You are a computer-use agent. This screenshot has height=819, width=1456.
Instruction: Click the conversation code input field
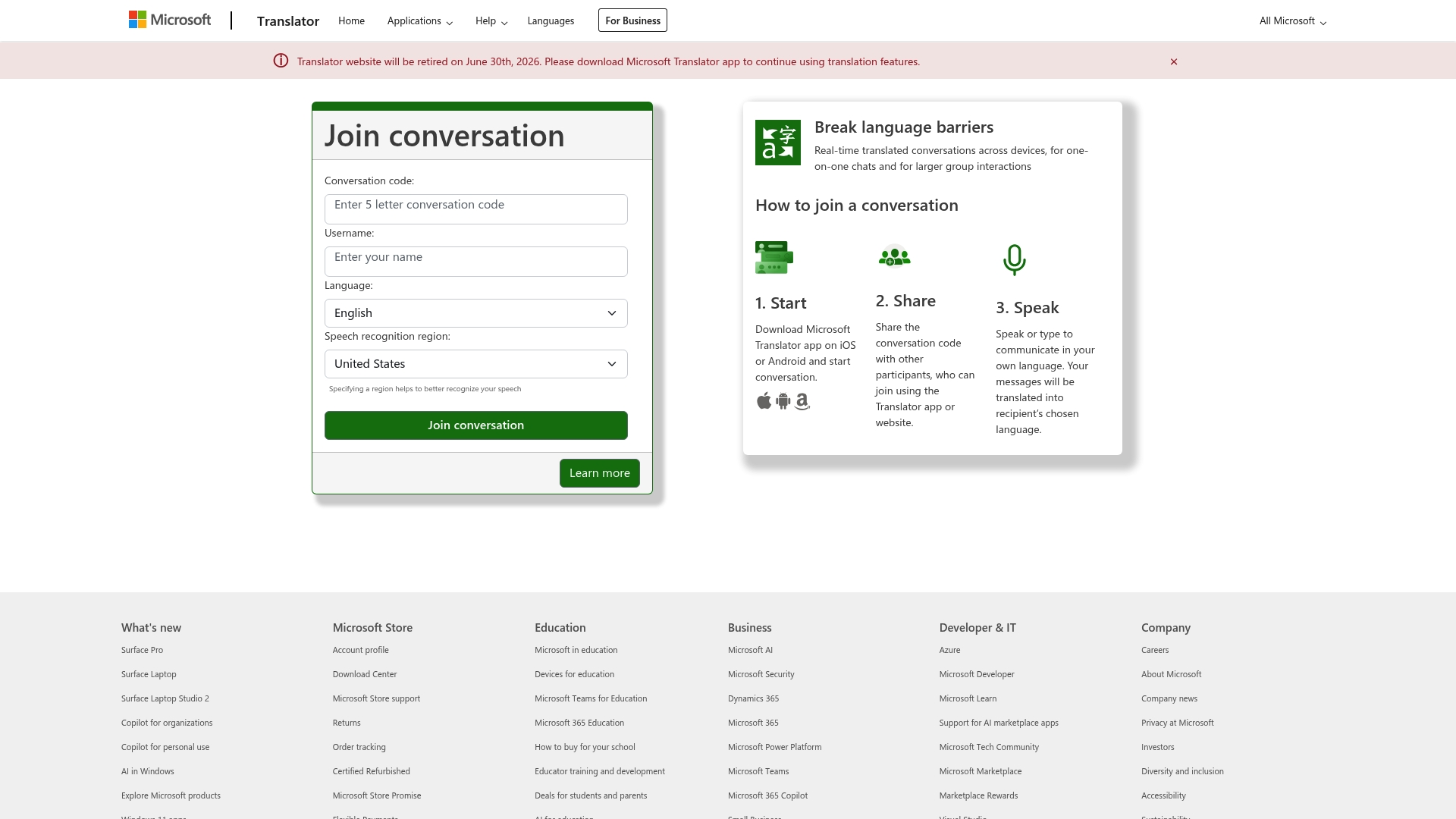[x=475, y=209]
